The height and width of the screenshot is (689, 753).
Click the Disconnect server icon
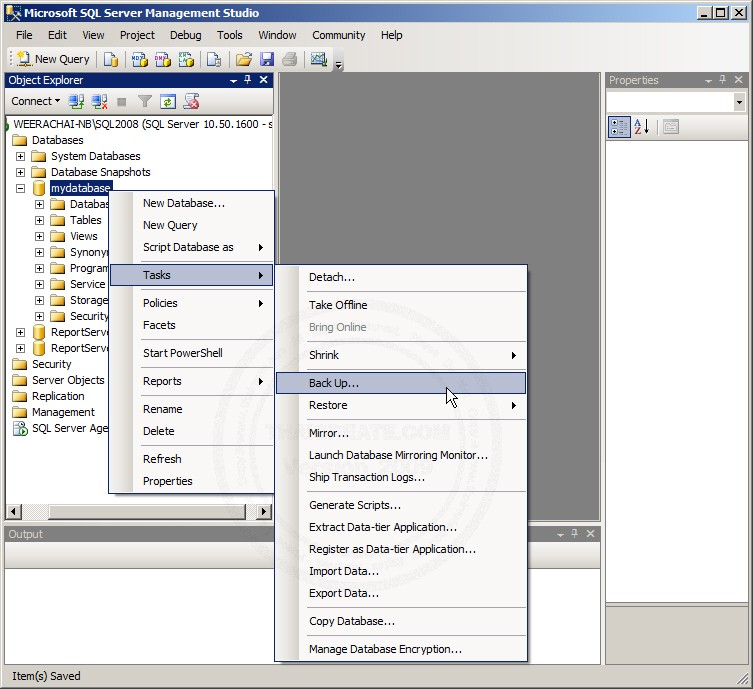pyautogui.click(x=99, y=101)
